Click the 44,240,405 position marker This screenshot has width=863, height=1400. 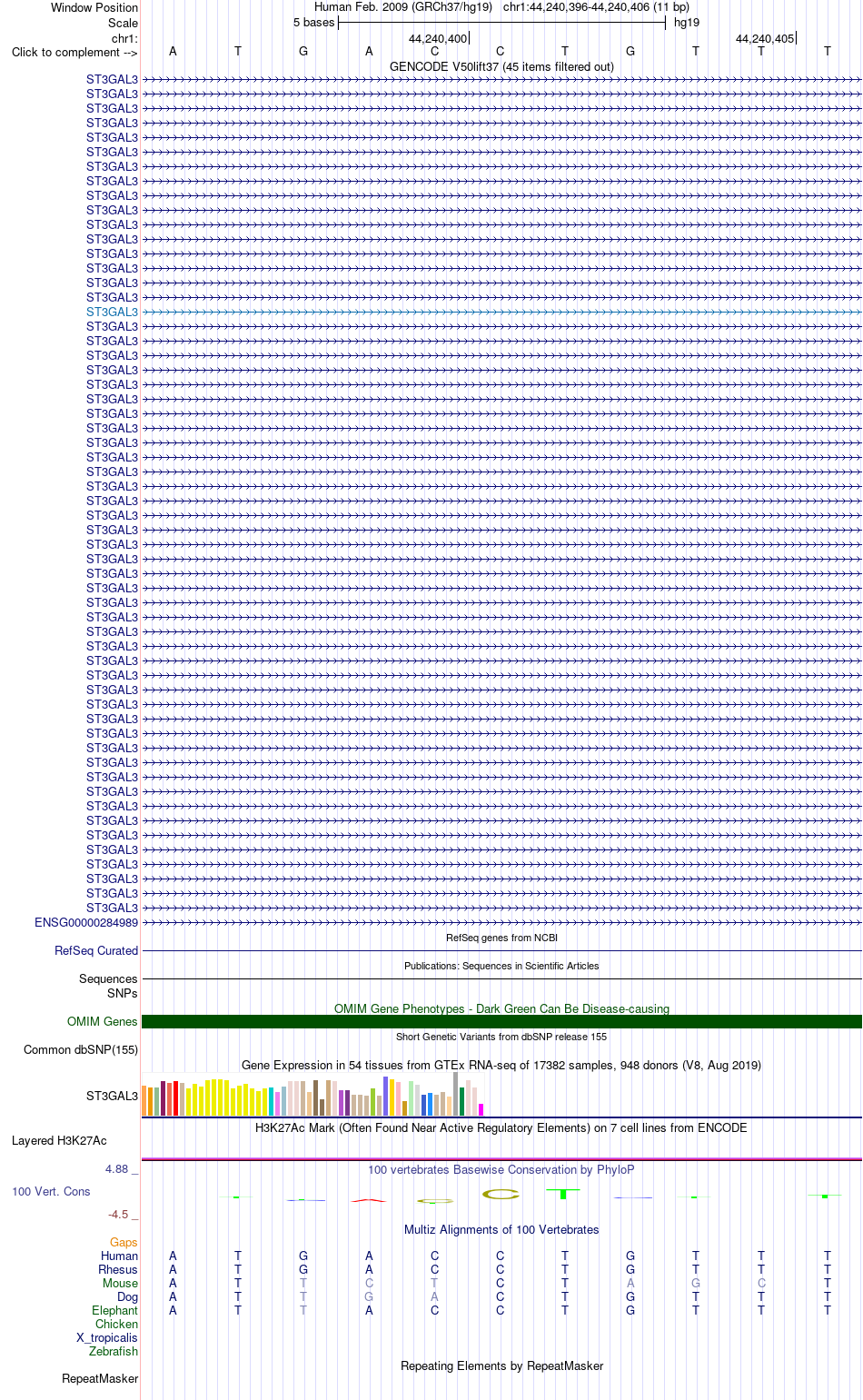click(765, 38)
